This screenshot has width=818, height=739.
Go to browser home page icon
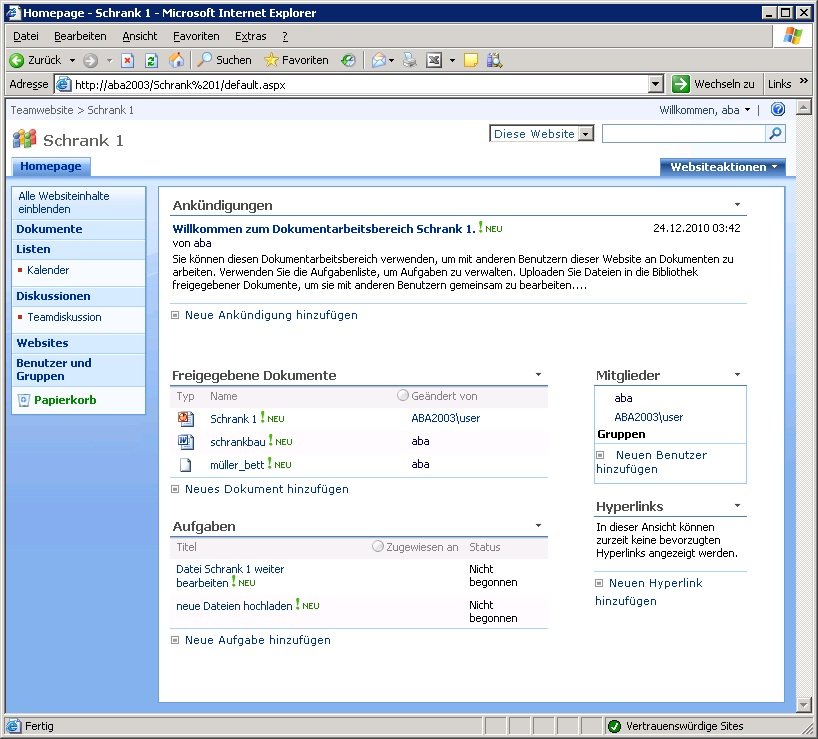point(177,60)
